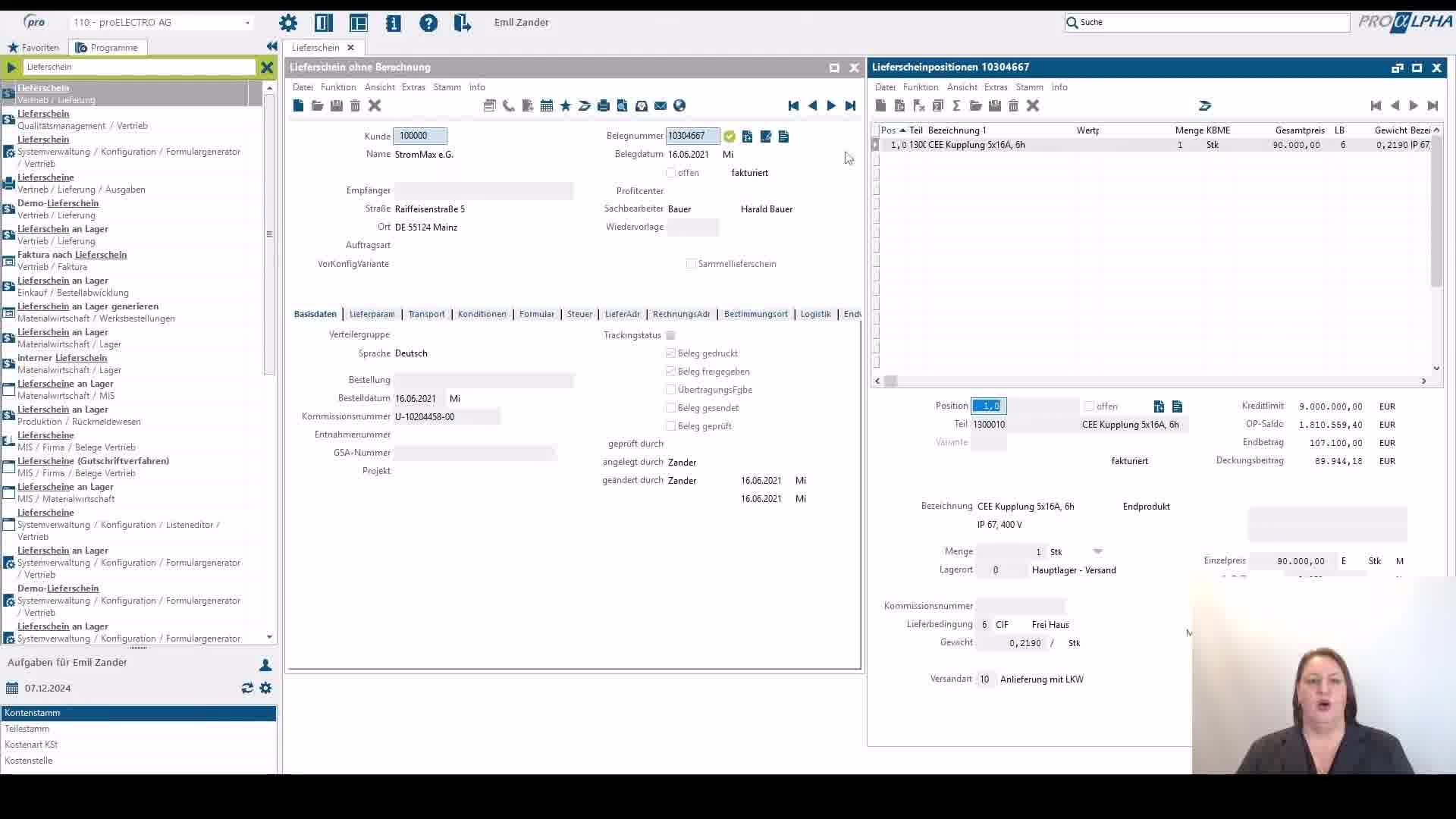Switch to the Logistik tab

click(x=816, y=314)
